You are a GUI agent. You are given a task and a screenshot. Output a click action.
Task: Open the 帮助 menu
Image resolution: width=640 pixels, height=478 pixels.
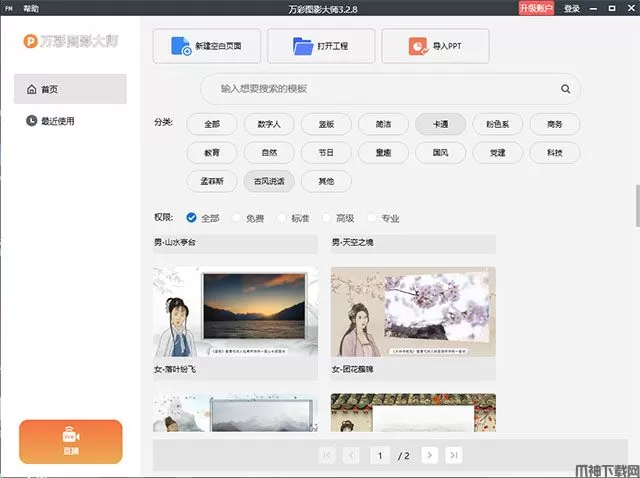pyautogui.click(x=31, y=8)
